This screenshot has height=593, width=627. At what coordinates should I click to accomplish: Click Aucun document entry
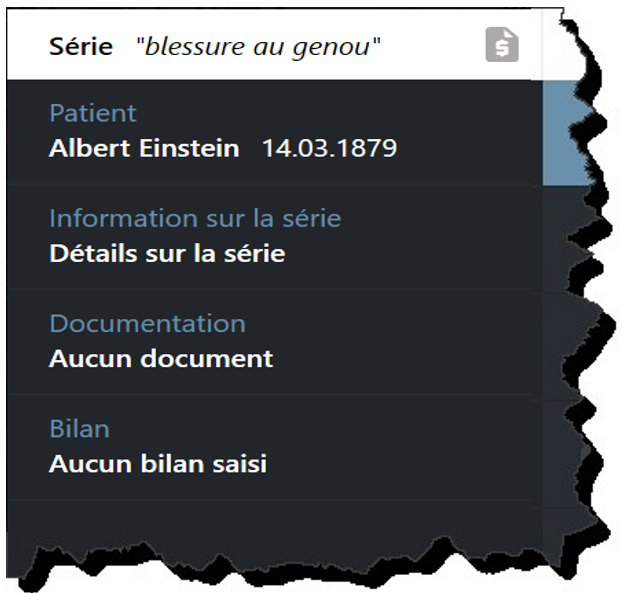pyautogui.click(x=161, y=358)
